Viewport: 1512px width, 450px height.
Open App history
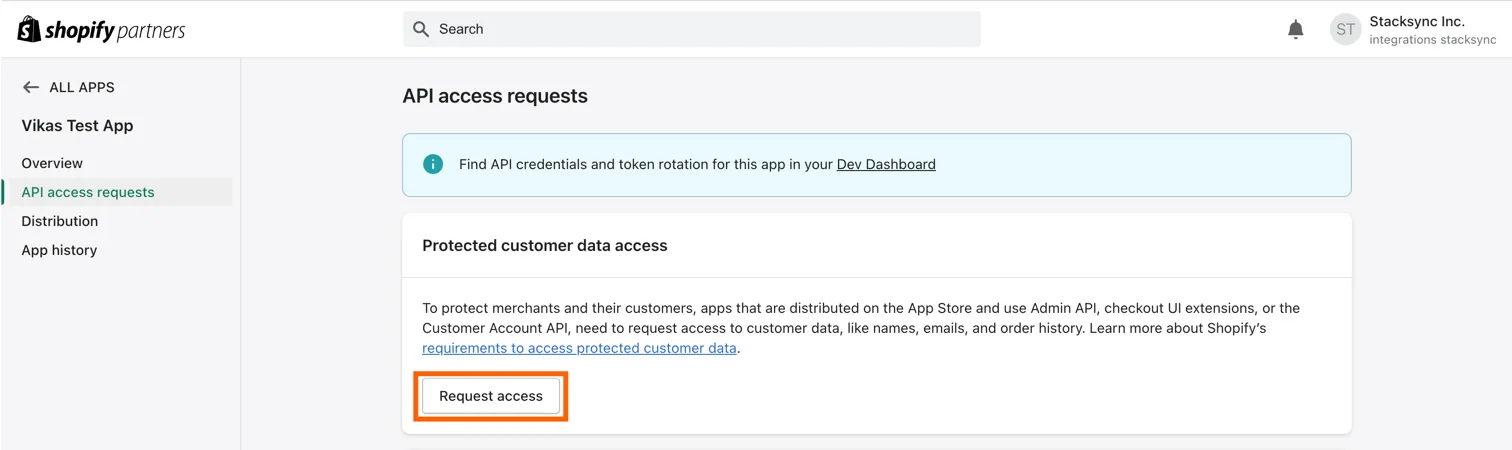59,250
